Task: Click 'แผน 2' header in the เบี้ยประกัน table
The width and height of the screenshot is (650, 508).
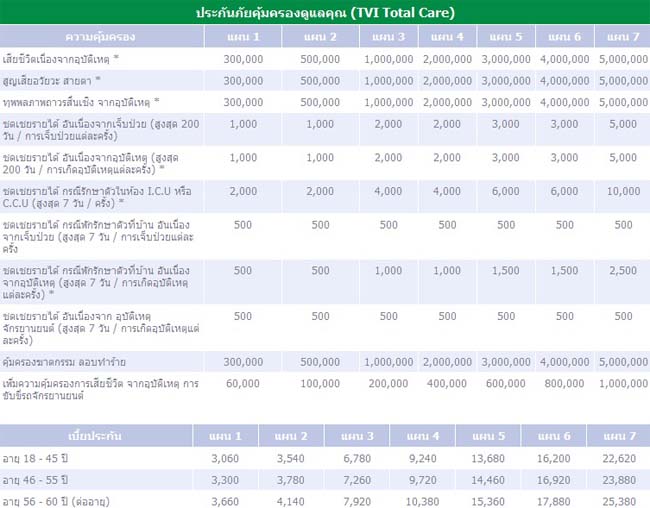Action: (291, 436)
